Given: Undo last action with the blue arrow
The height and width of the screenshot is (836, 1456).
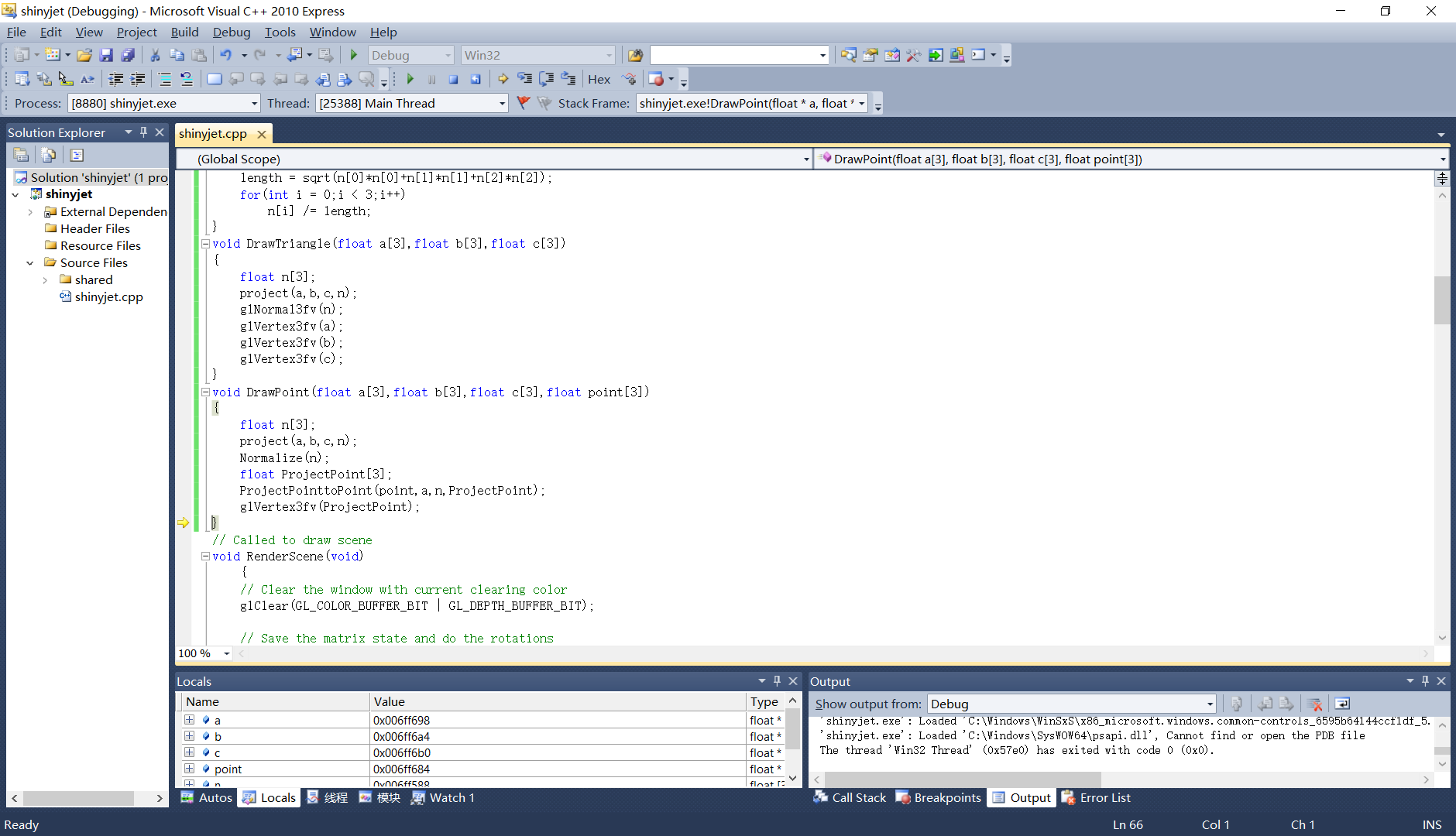Looking at the screenshot, I should tap(225, 55).
